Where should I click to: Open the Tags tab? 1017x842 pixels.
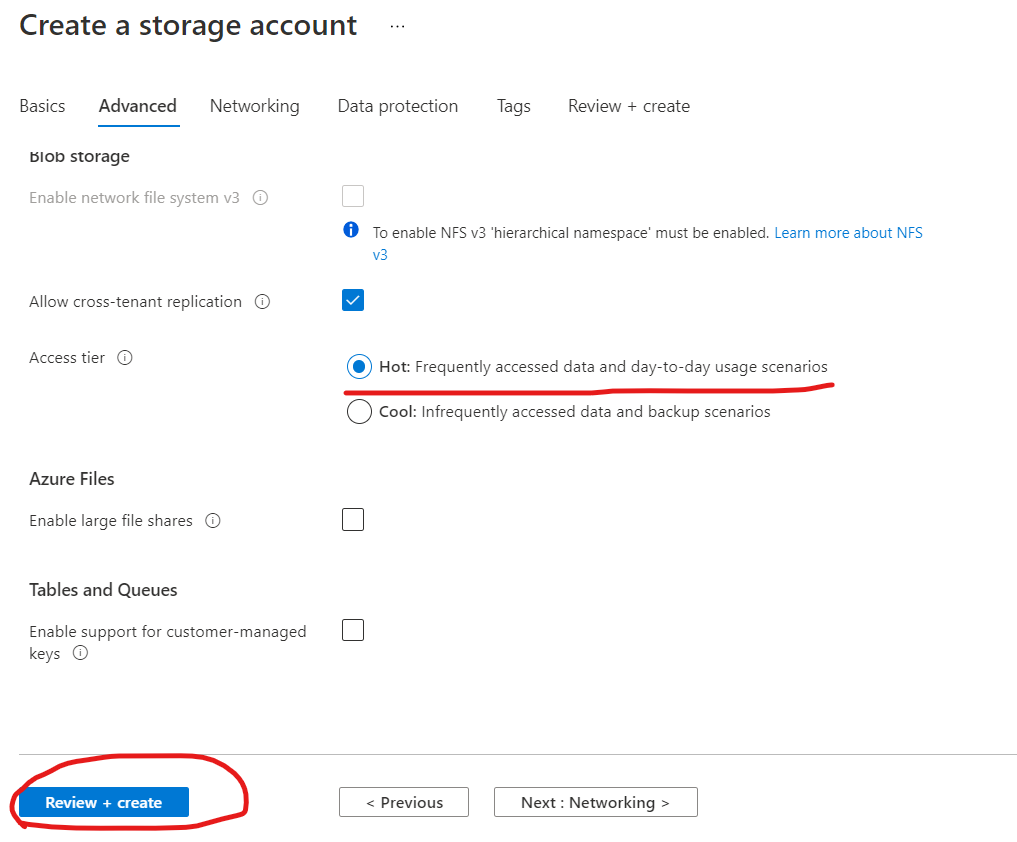pos(513,106)
